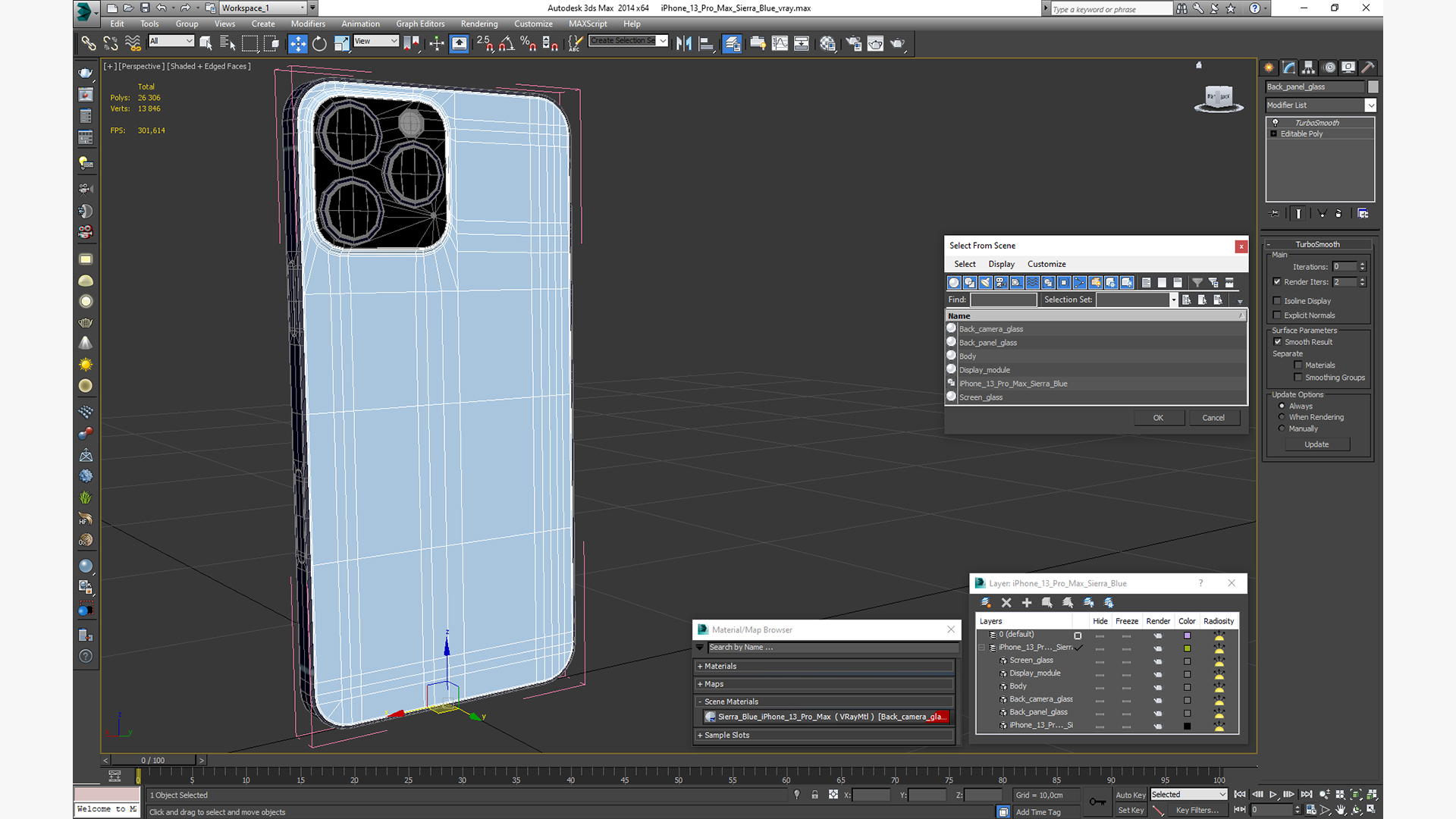Click the Select by Name toolbar icon

pos(227,43)
